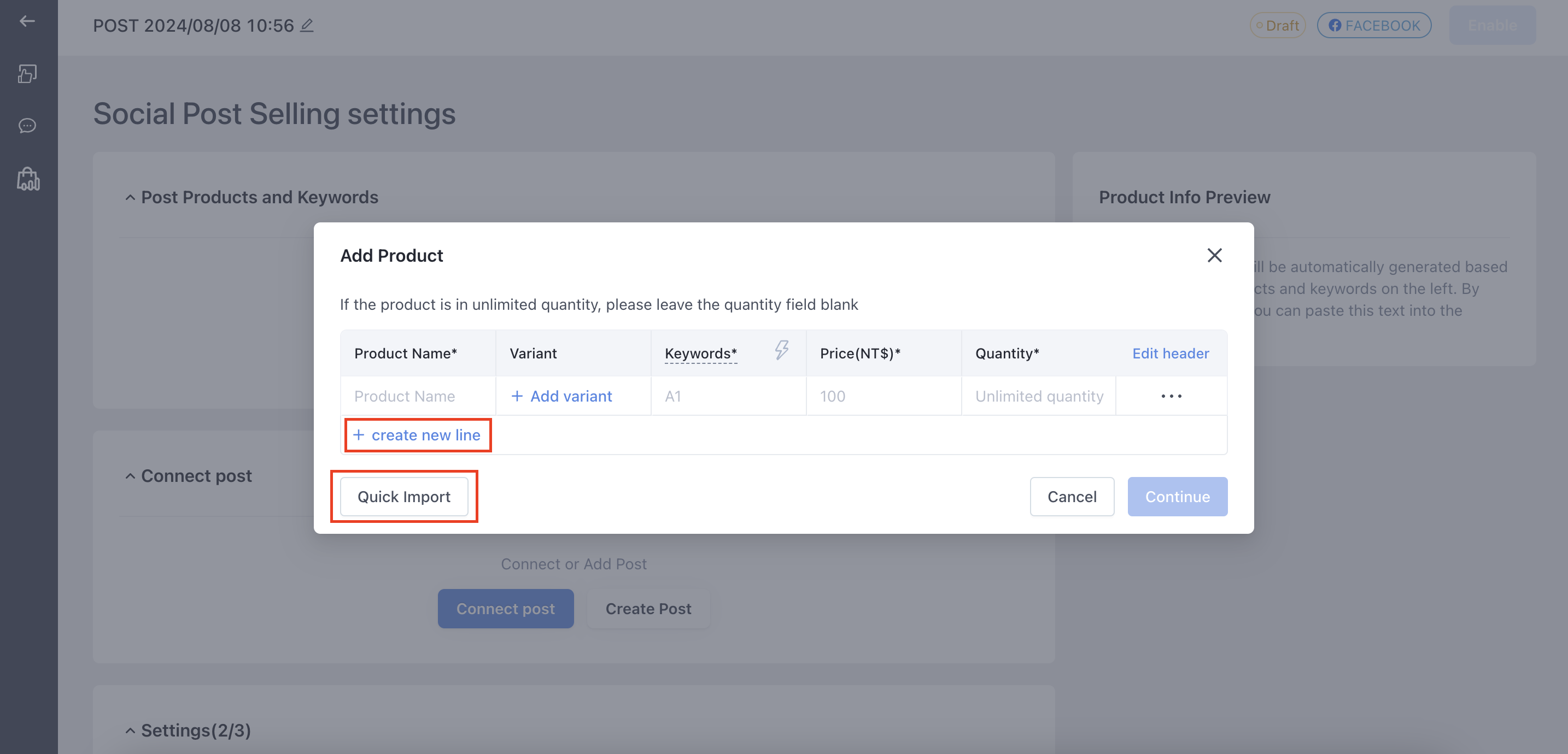
Task: Click the blue Connect post button
Action: [505, 609]
